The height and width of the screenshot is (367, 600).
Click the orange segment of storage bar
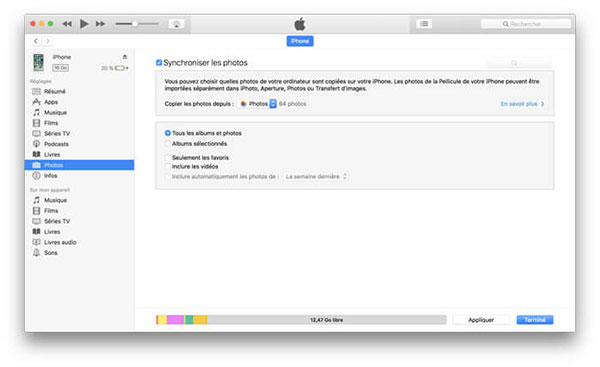click(x=200, y=320)
